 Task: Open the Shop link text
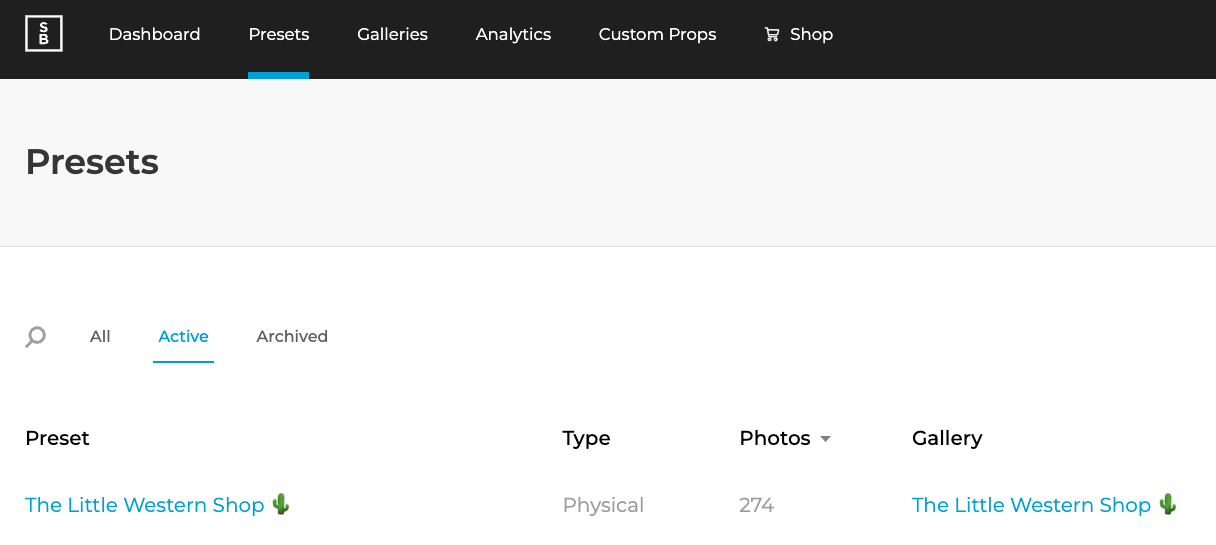(x=811, y=34)
